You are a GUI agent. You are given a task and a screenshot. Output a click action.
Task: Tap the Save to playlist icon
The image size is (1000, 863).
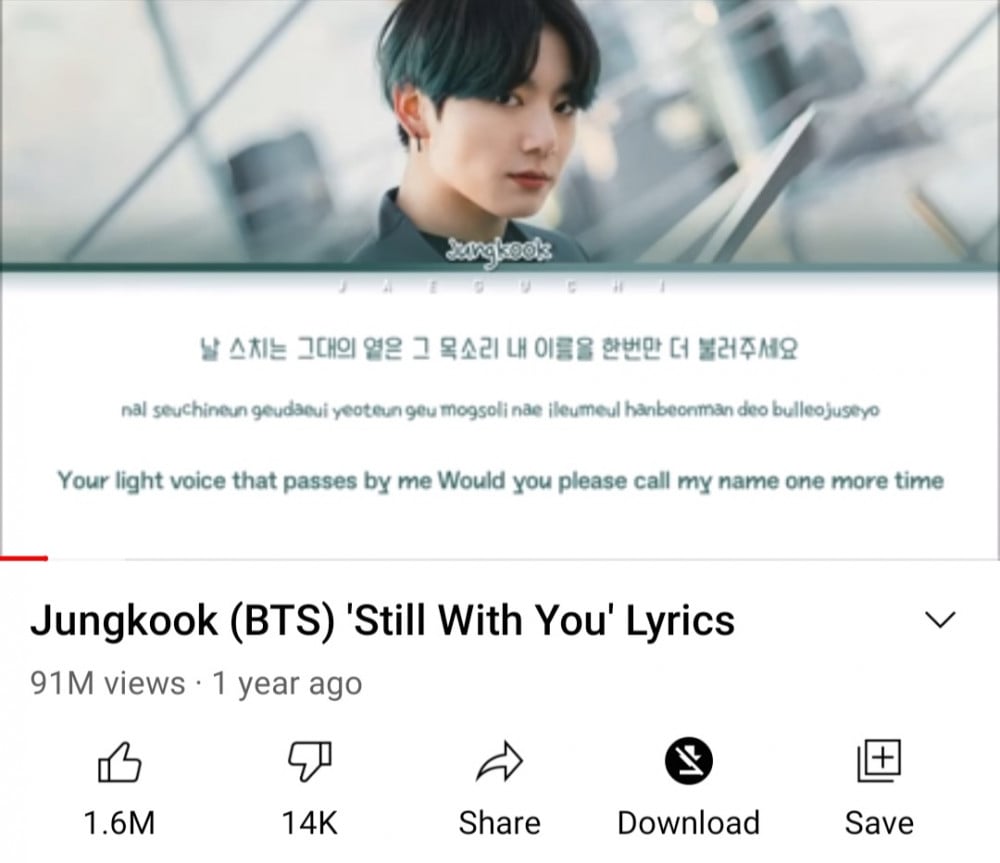pos(879,761)
